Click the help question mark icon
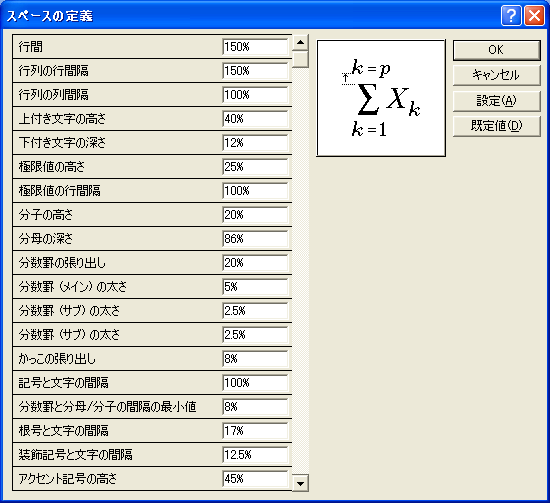This screenshot has height=503, width=550. click(x=511, y=16)
